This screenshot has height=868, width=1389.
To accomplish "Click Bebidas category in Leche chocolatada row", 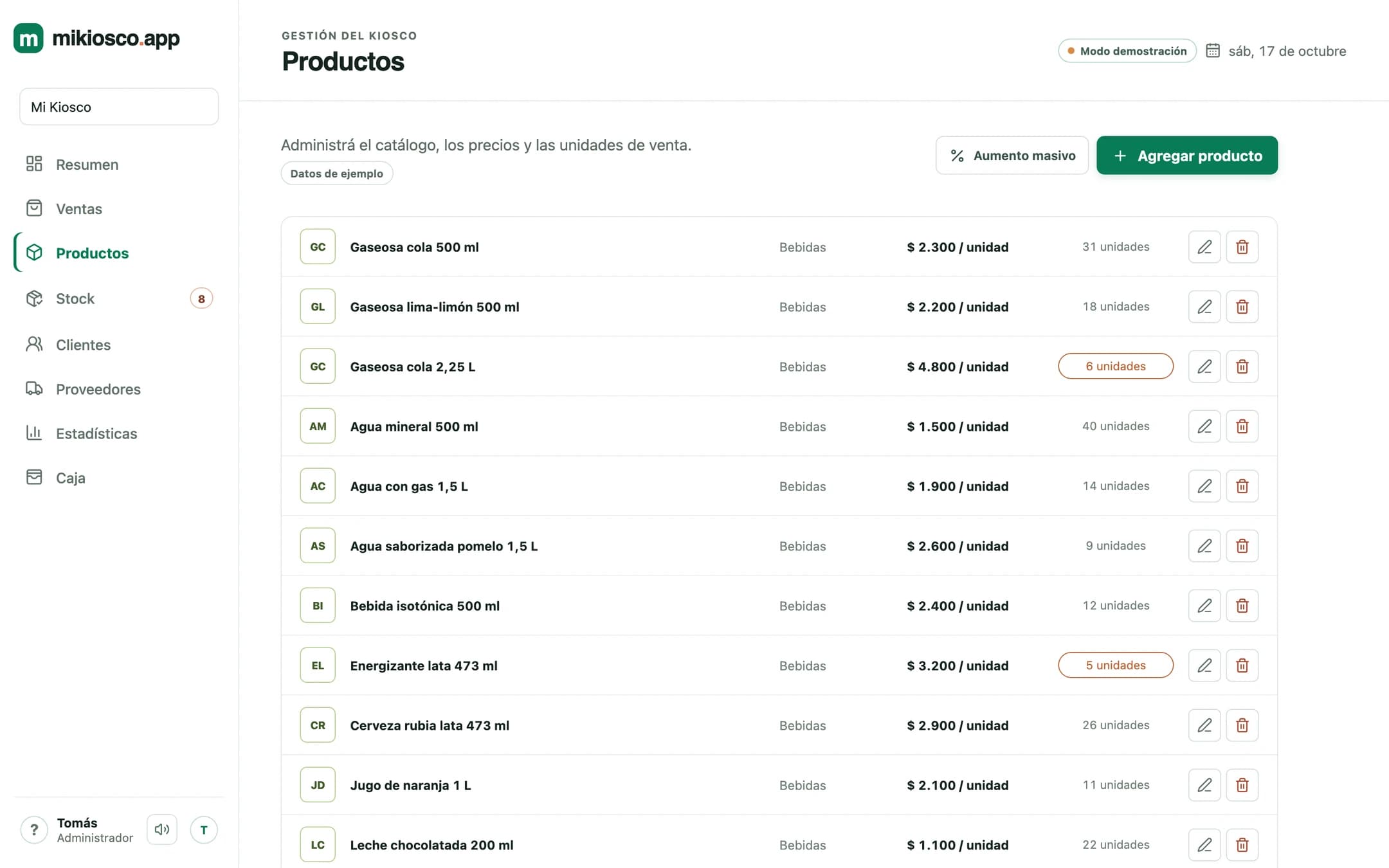I will [803, 845].
